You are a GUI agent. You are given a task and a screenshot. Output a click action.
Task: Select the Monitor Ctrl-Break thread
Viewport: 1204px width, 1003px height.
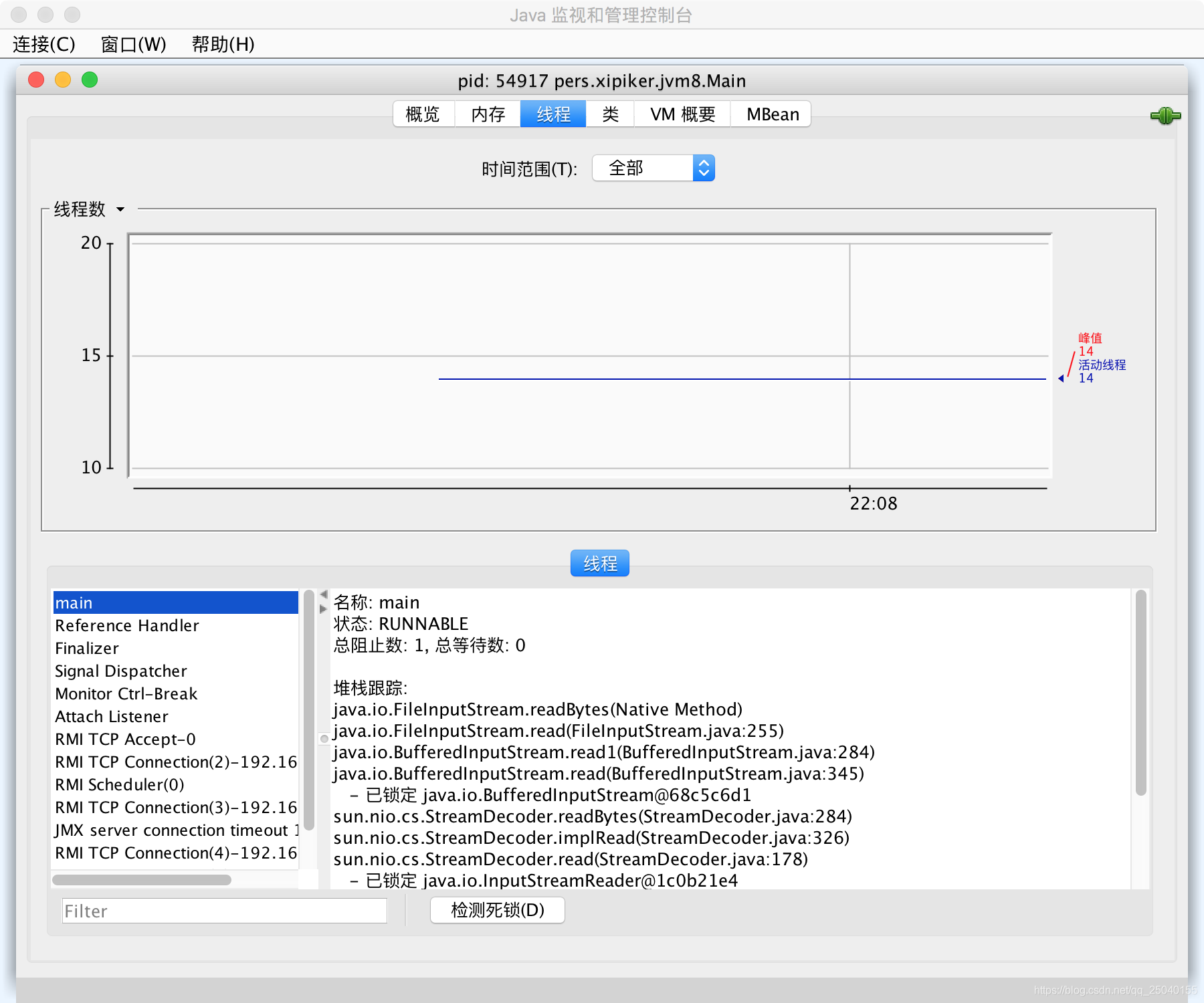tap(175, 693)
